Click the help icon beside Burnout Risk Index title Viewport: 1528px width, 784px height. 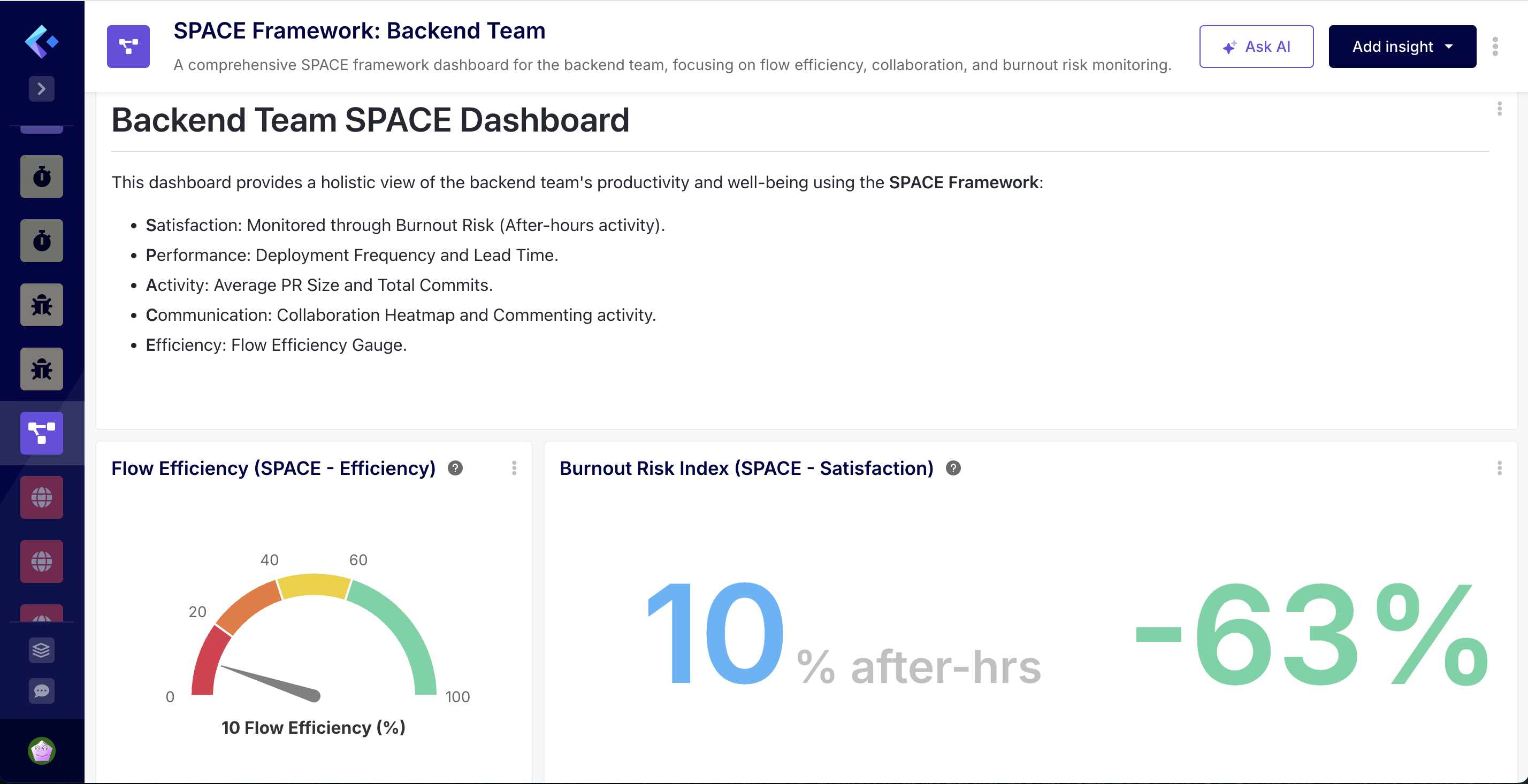(954, 468)
